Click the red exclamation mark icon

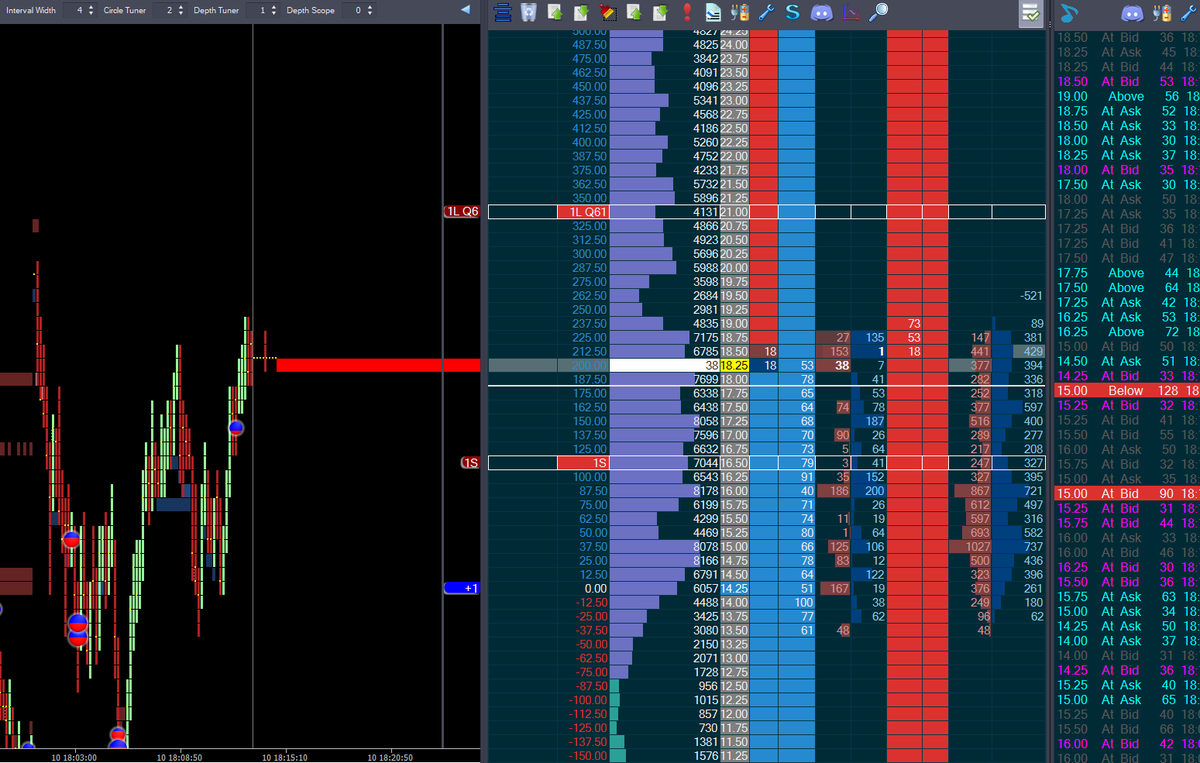[x=686, y=13]
